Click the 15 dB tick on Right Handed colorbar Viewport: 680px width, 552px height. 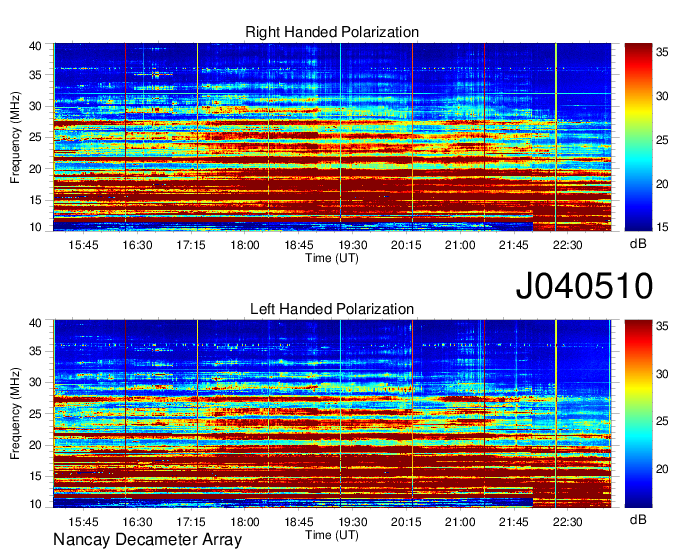pos(662,227)
